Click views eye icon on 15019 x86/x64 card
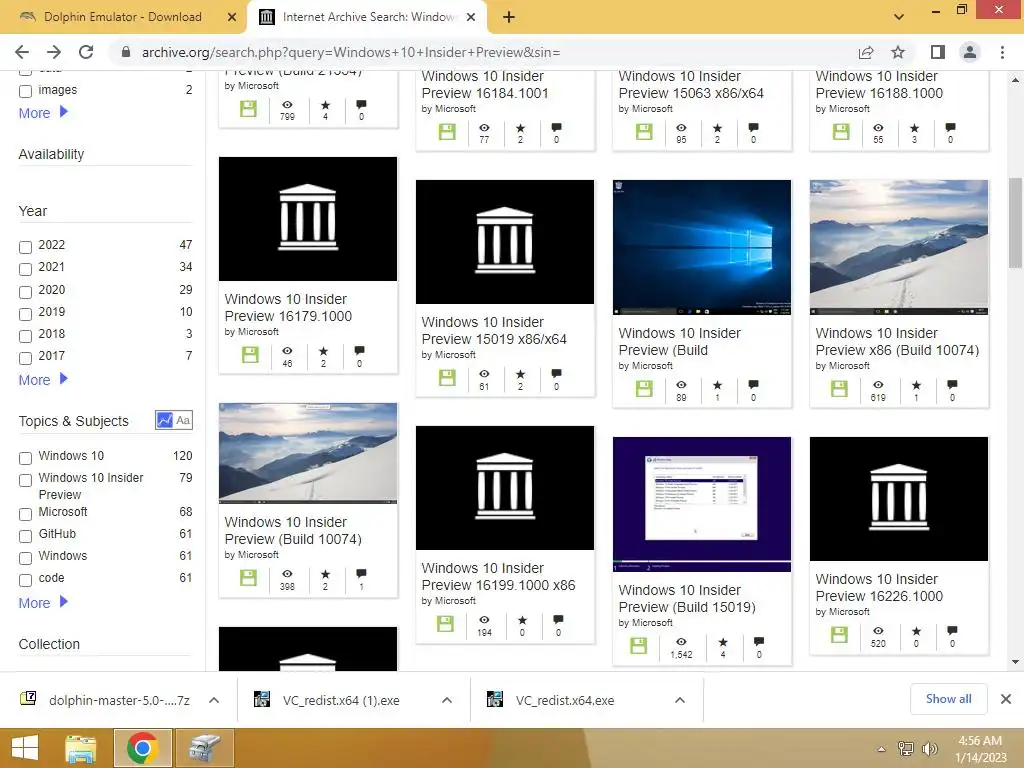This screenshot has height=768, width=1024. point(484,374)
